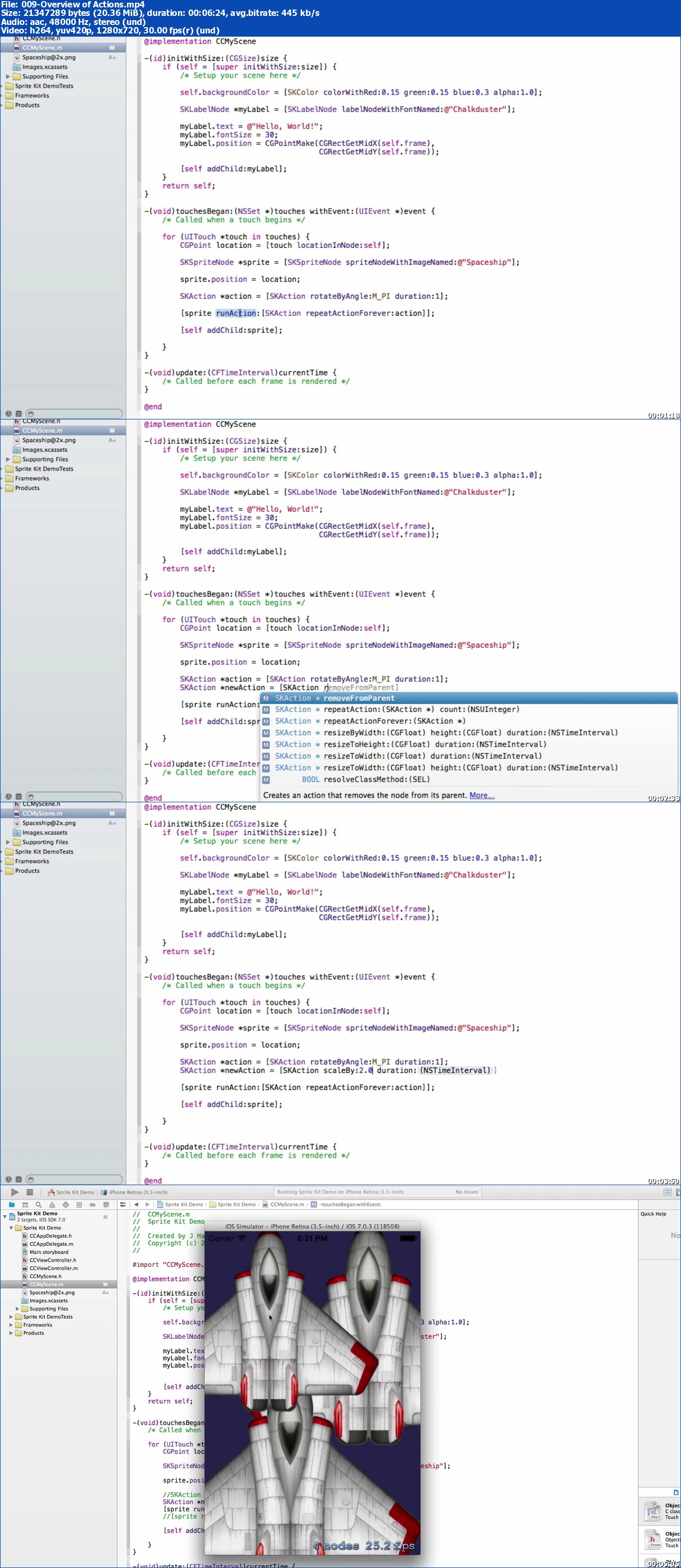Click the navigator filter field in 00:01:13 frame
The image size is (681, 1568).
coord(74,413)
